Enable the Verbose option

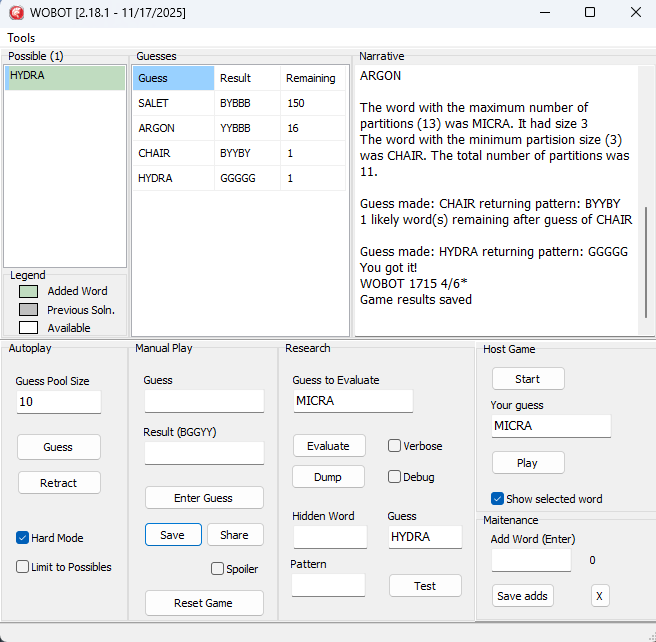click(x=395, y=446)
